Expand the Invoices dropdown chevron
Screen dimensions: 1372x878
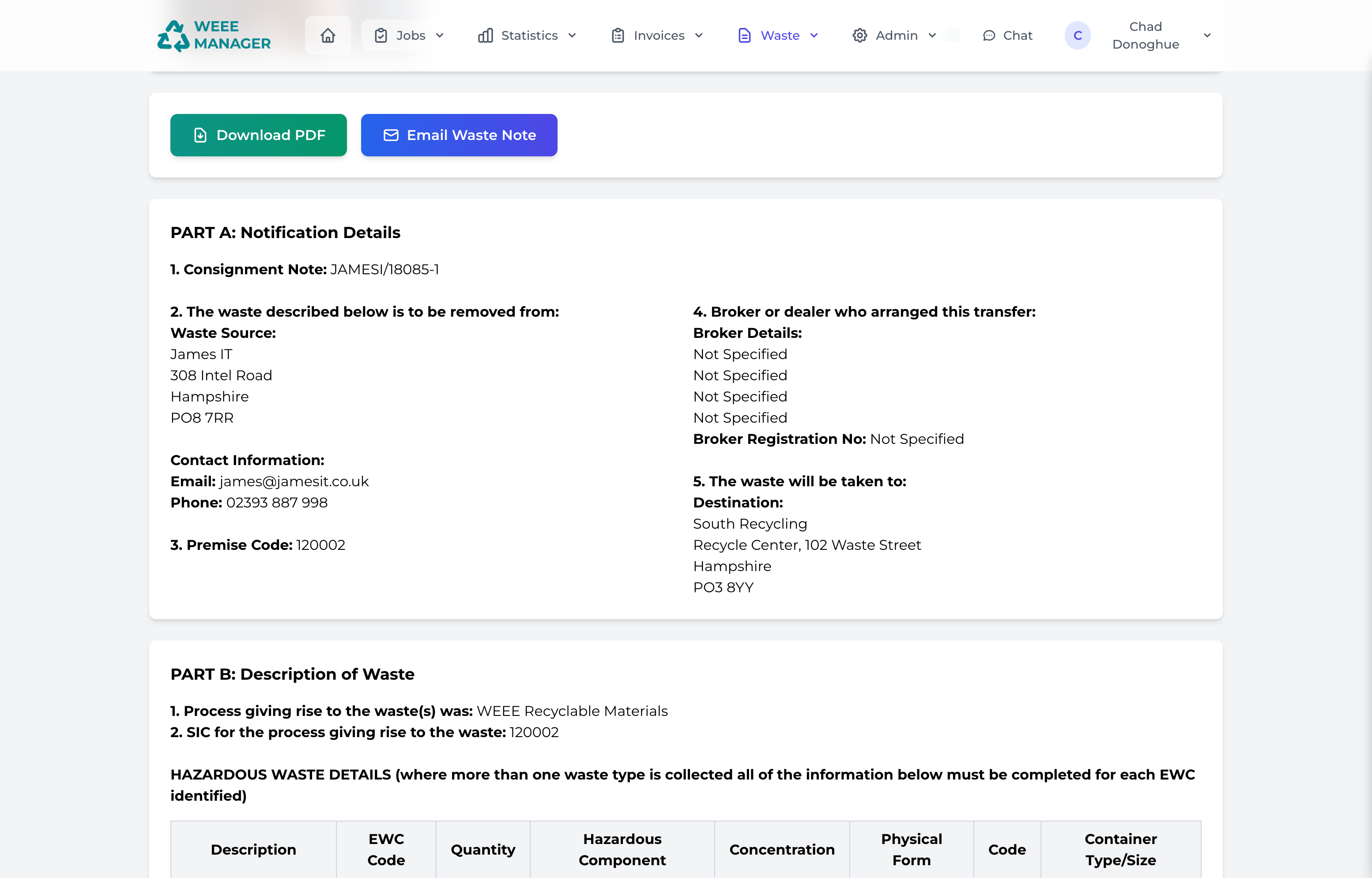click(x=699, y=35)
